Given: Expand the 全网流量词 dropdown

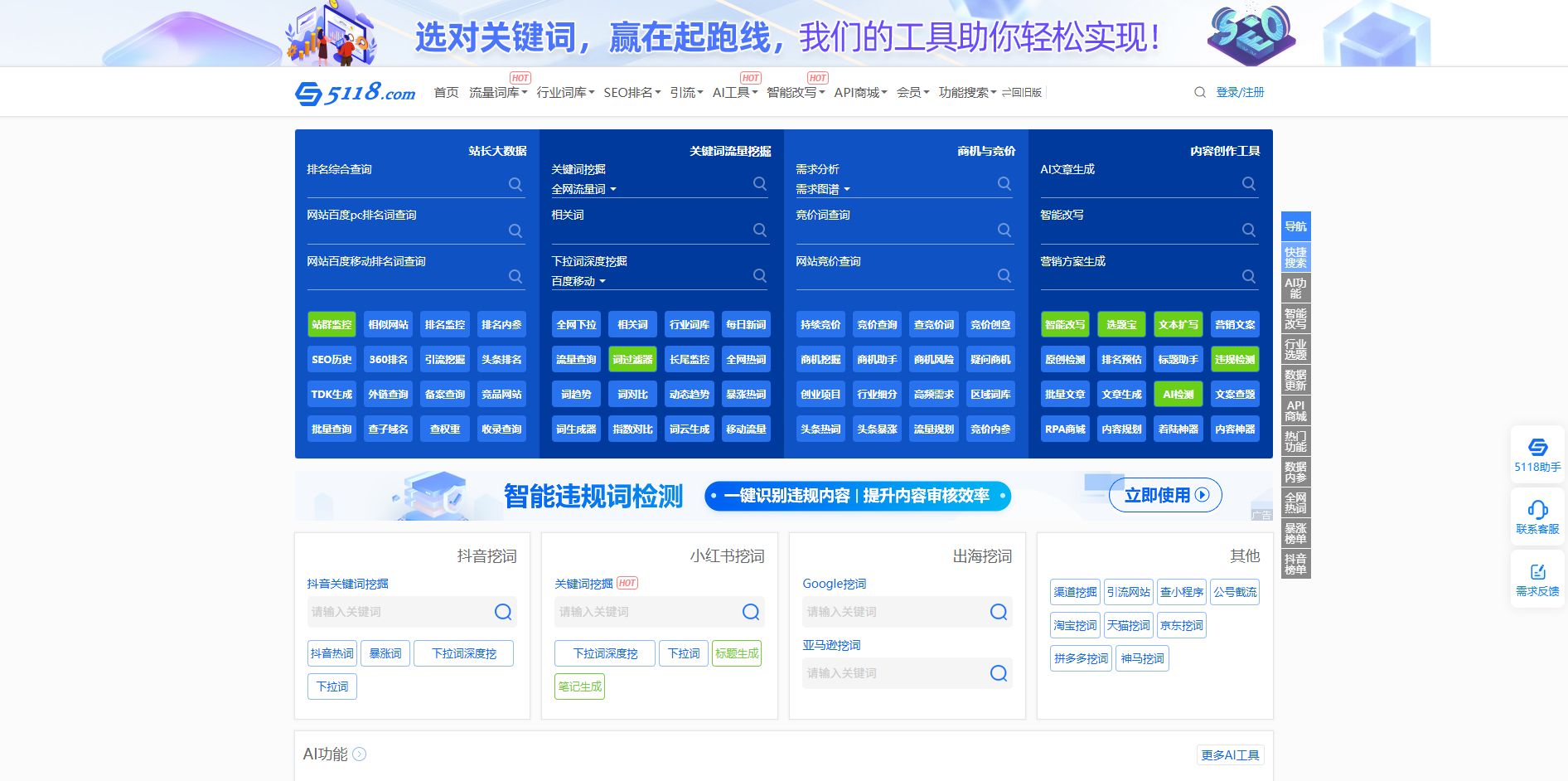Looking at the screenshot, I should tap(584, 190).
